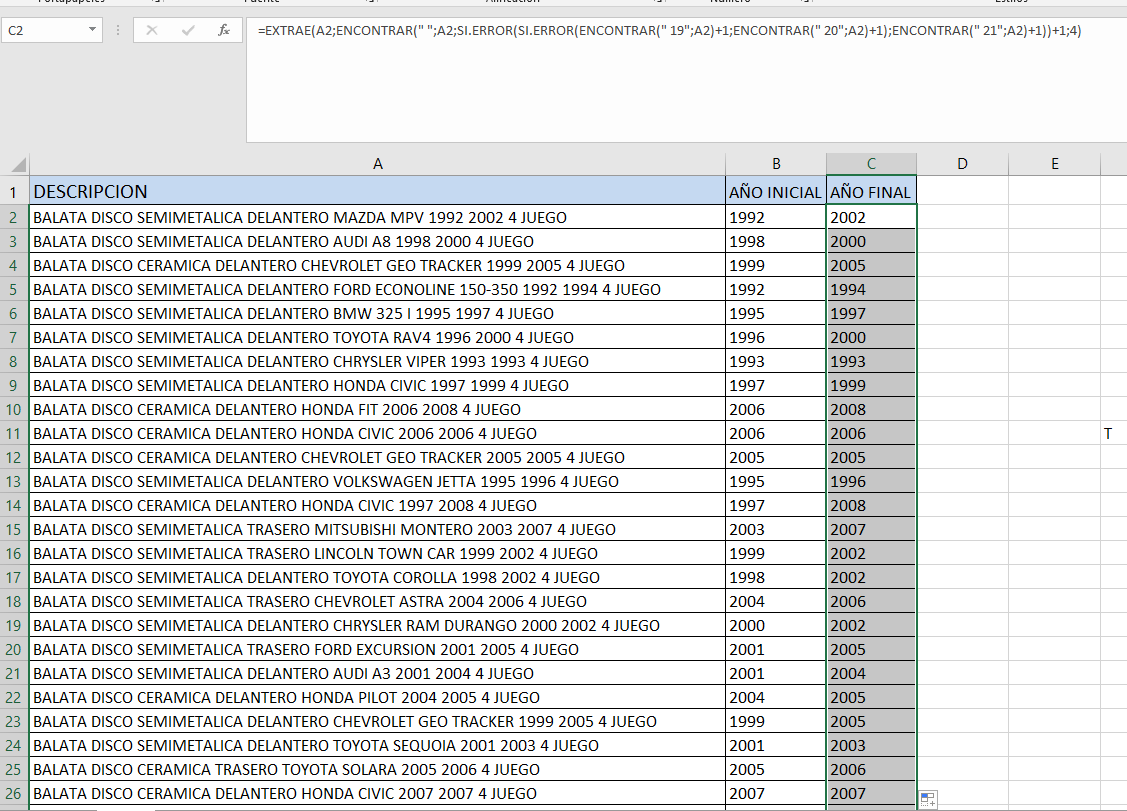This screenshot has width=1127, height=811.
Task: Open the Insert Function fx dialog
Action: pyautogui.click(x=224, y=30)
